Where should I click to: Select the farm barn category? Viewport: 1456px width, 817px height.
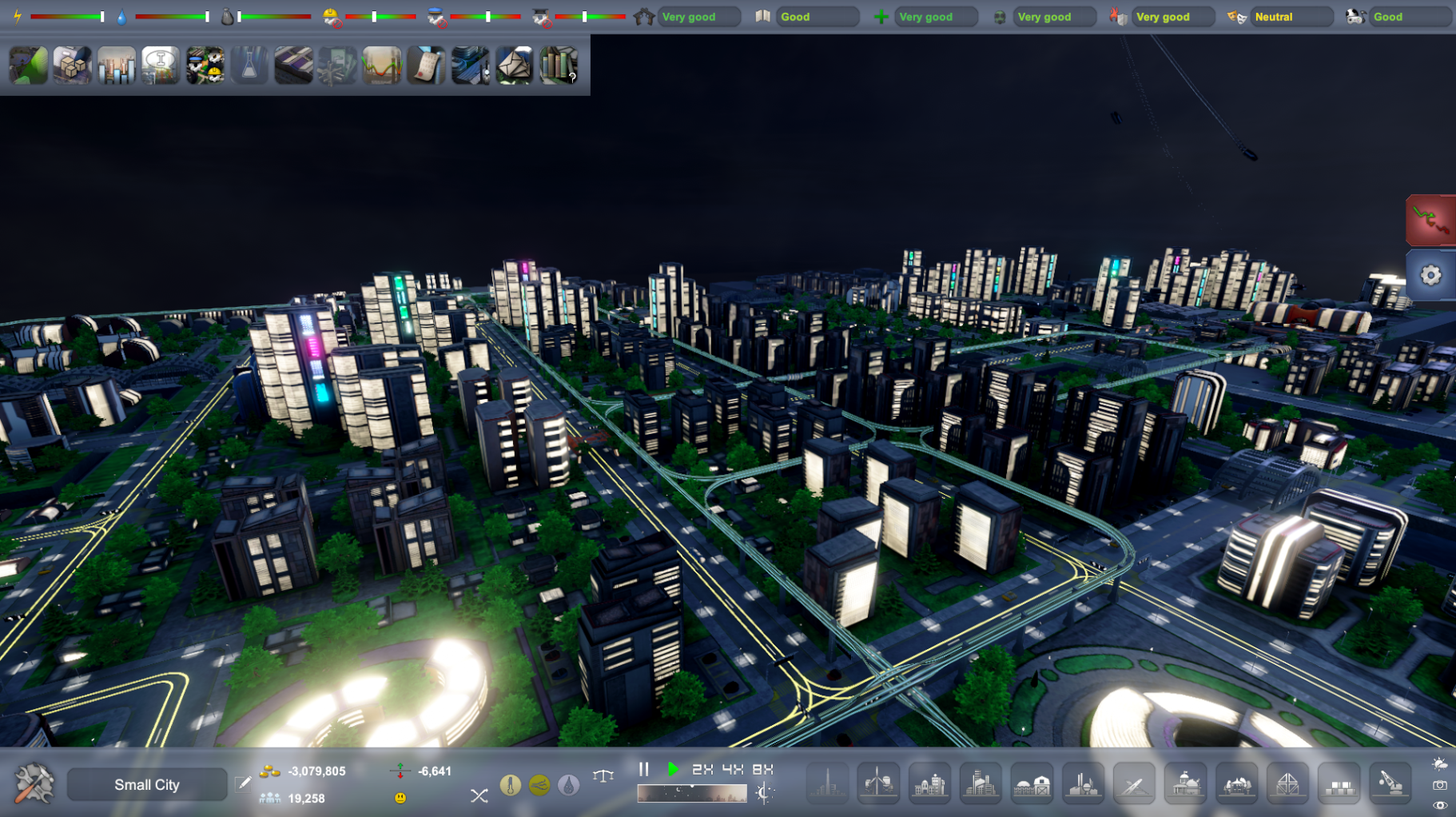(x=1032, y=783)
